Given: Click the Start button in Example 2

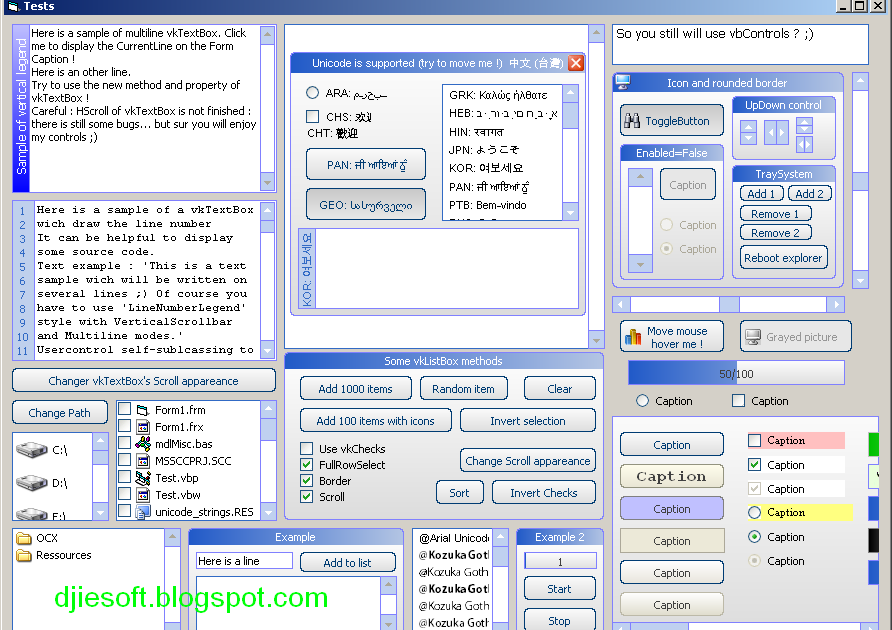Looking at the screenshot, I should click(x=560, y=588).
